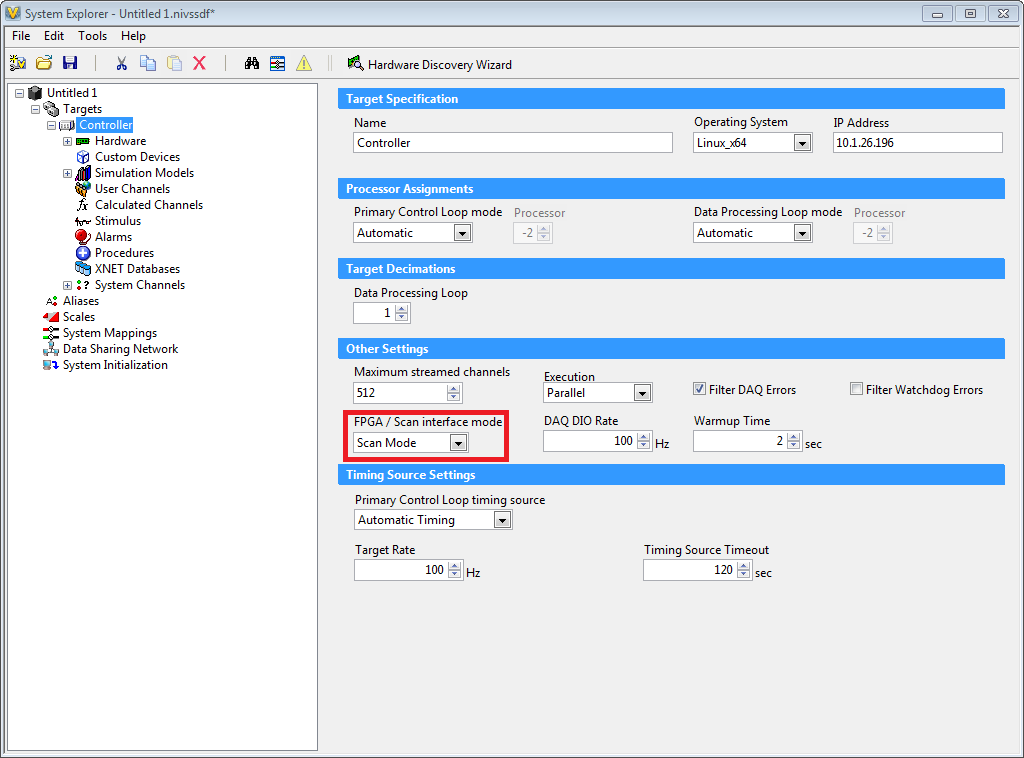Expand the System Channels tree node
1024x758 pixels.
point(67,285)
